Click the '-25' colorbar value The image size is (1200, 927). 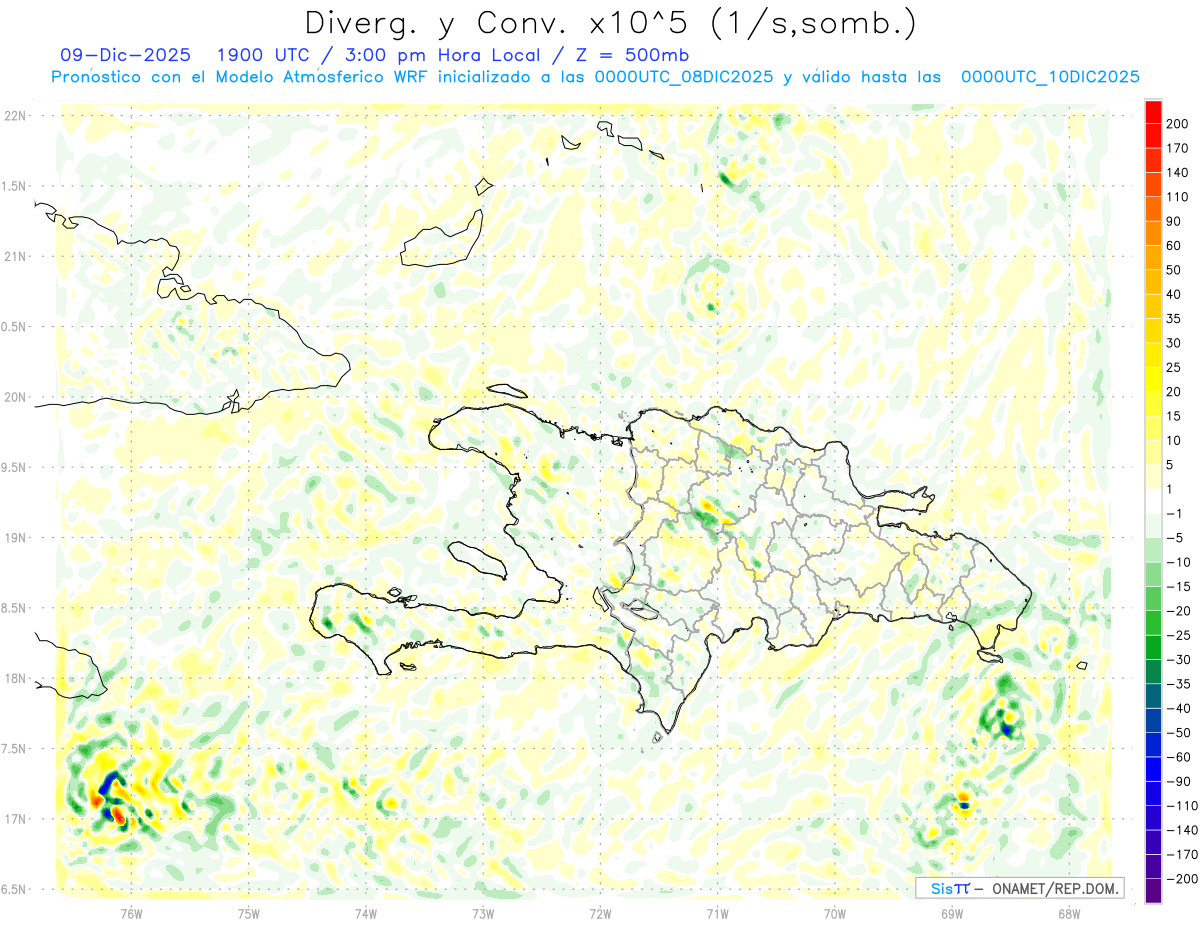[x=1179, y=635]
